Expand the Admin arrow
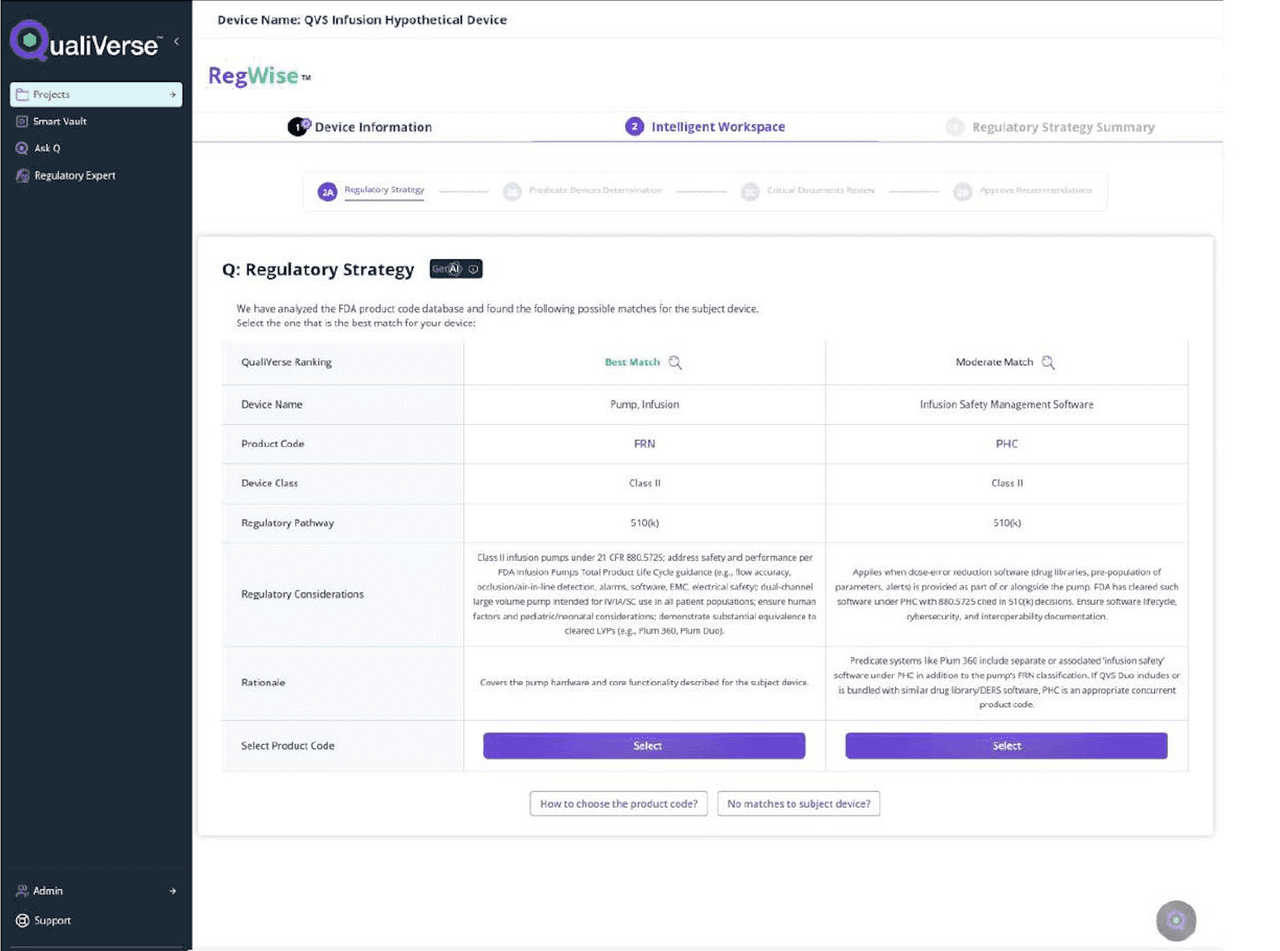Viewport: 1280px width, 951px height. click(172, 890)
